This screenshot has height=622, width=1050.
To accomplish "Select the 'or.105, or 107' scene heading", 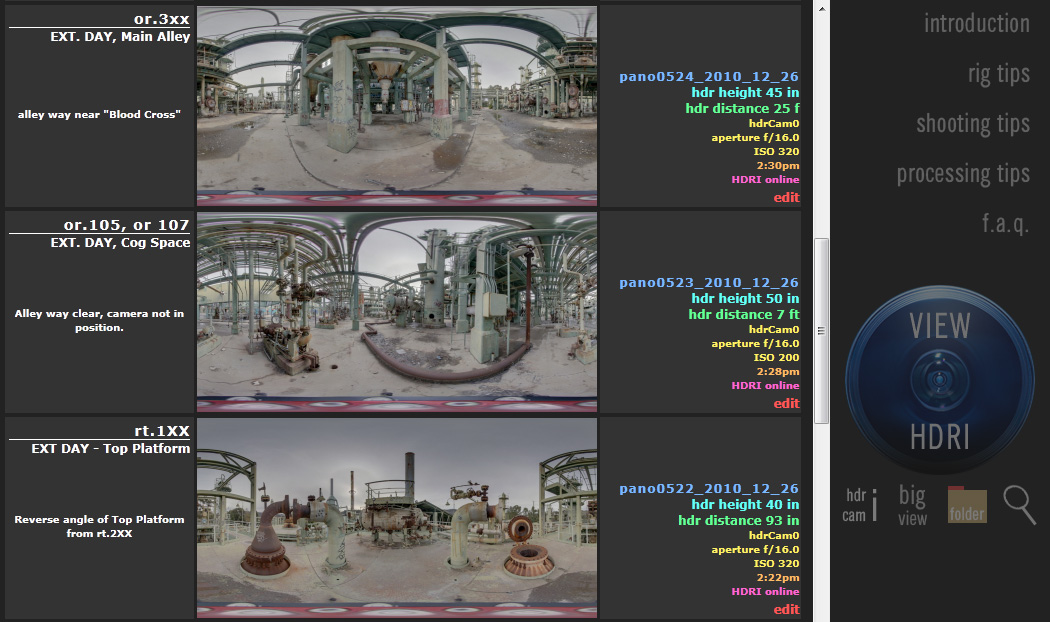I will point(127,226).
